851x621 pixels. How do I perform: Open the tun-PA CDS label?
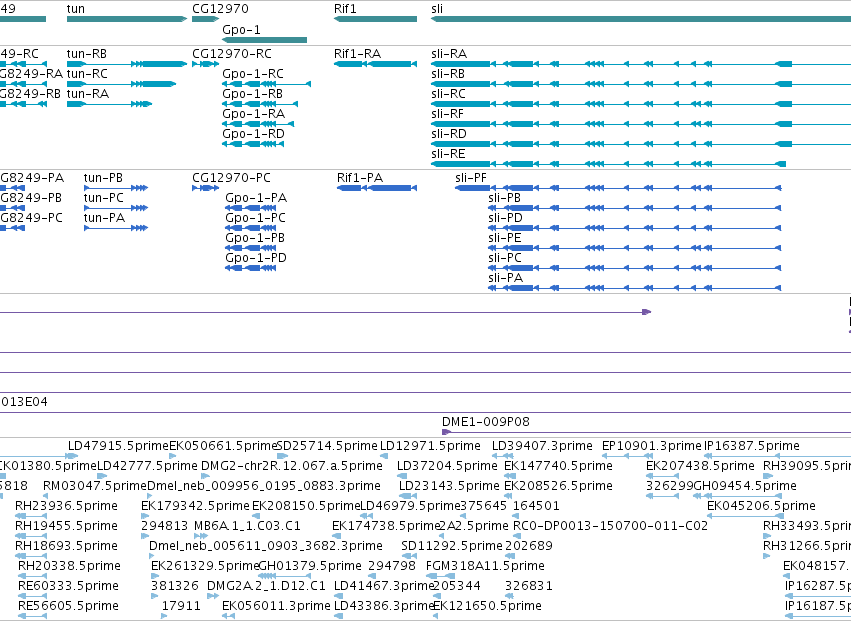pyautogui.click(x=104, y=218)
